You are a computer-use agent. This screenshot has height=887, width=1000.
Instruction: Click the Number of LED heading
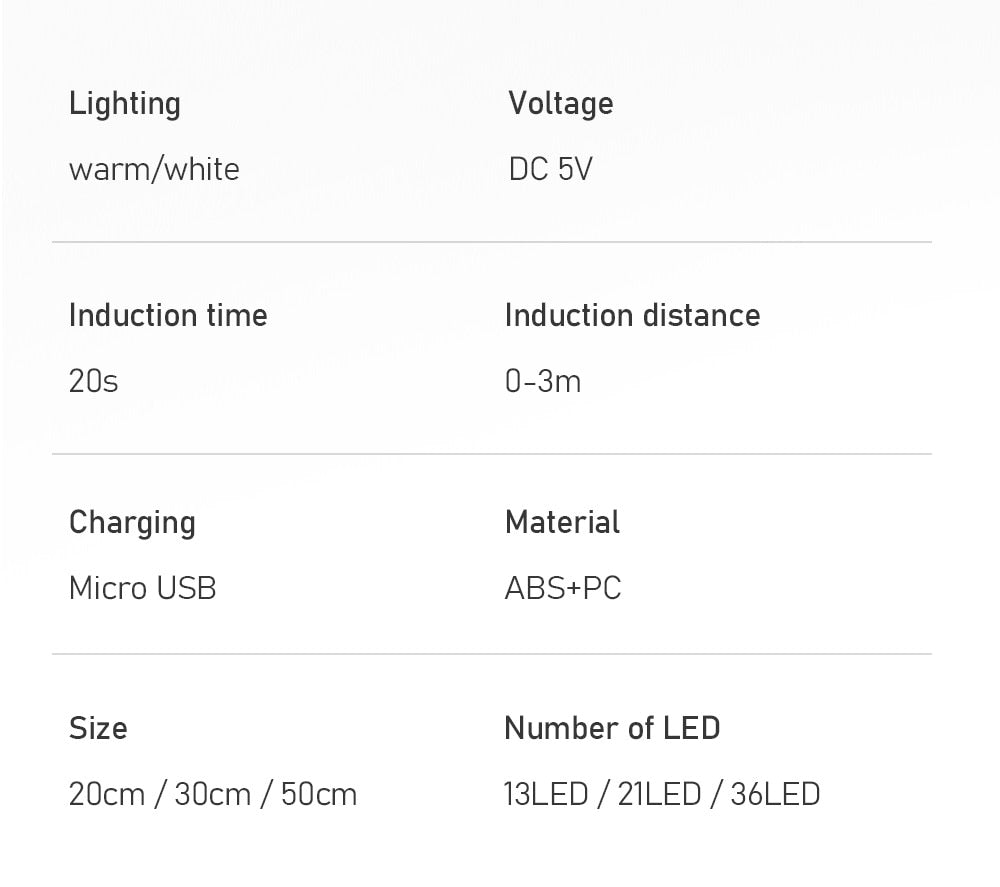[x=612, y=728]
